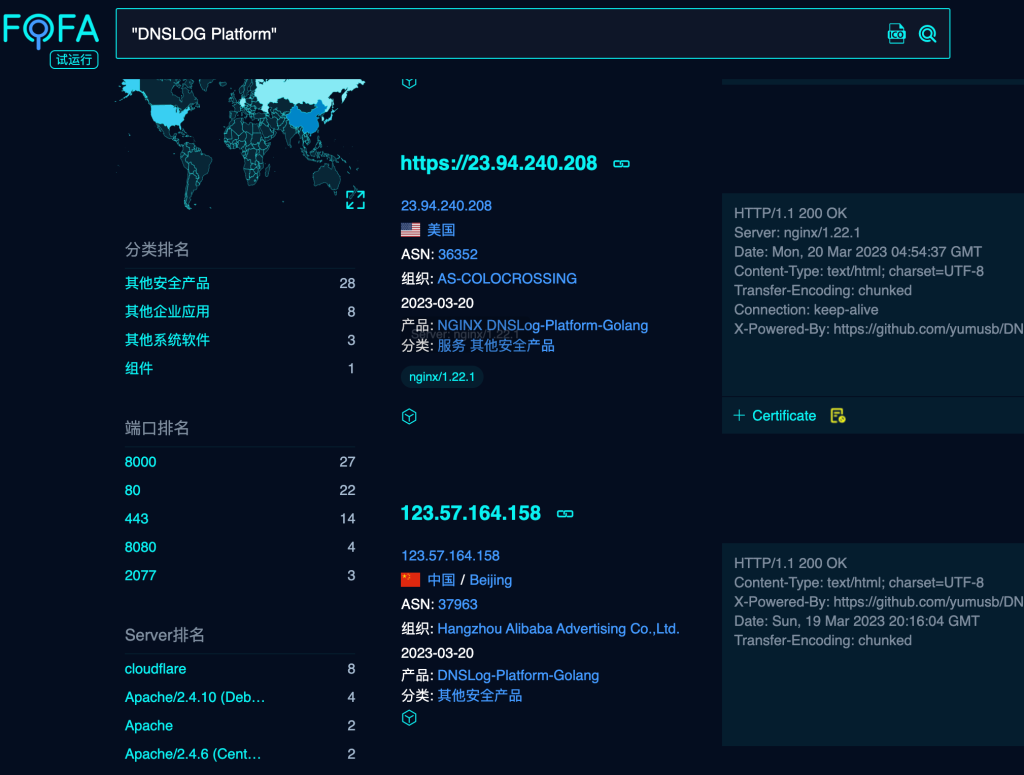The height and width of the screenshot is (775, 1024).
Task: Click 服务 category link
Action: click(x=451, y=345)
